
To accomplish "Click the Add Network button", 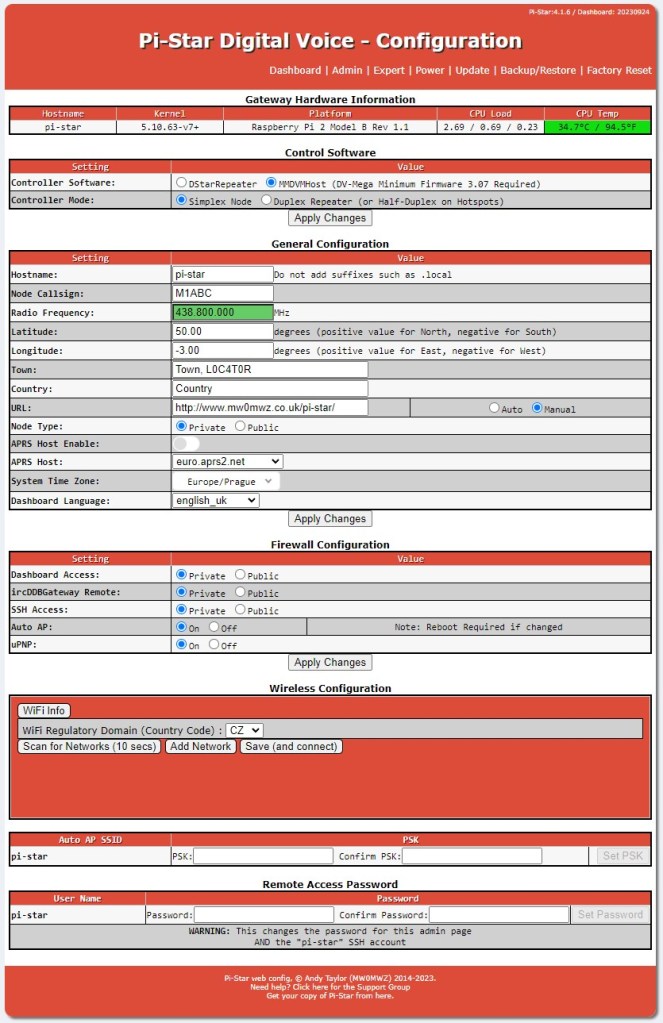I will coord(200,747).
